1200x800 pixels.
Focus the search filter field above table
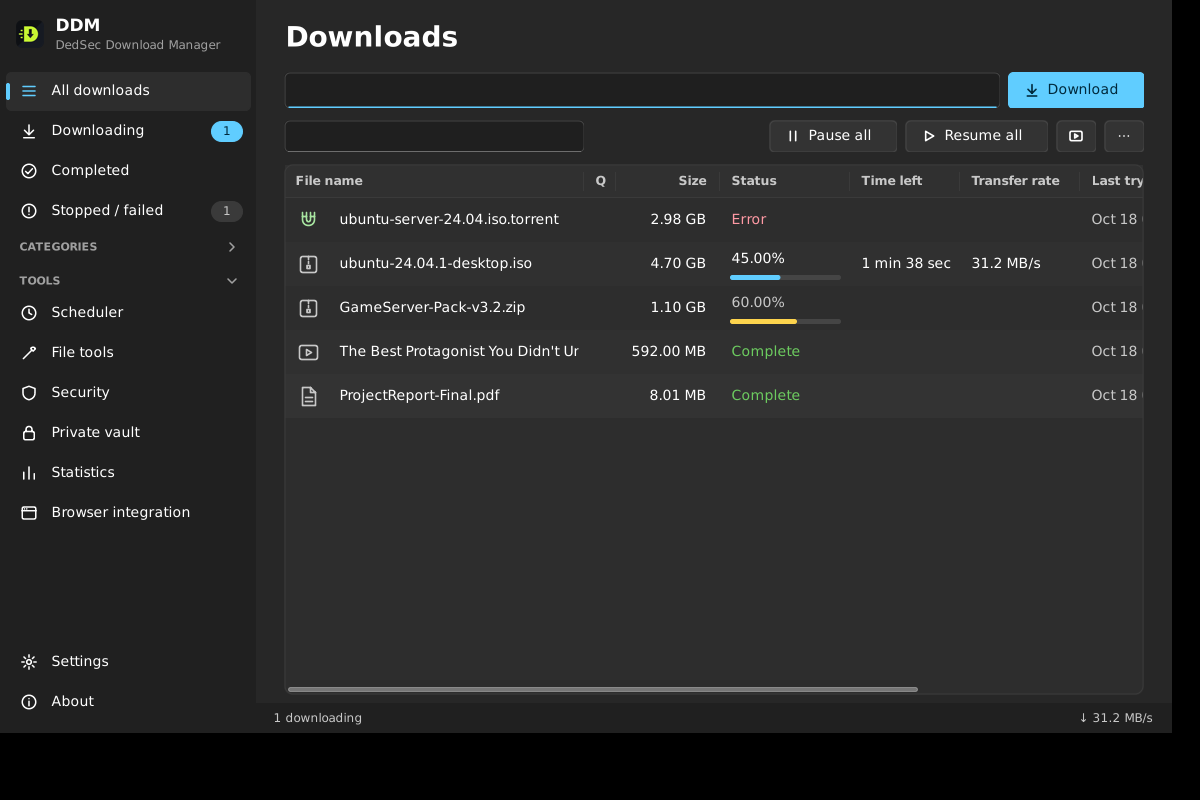click(x=434, y=136)
